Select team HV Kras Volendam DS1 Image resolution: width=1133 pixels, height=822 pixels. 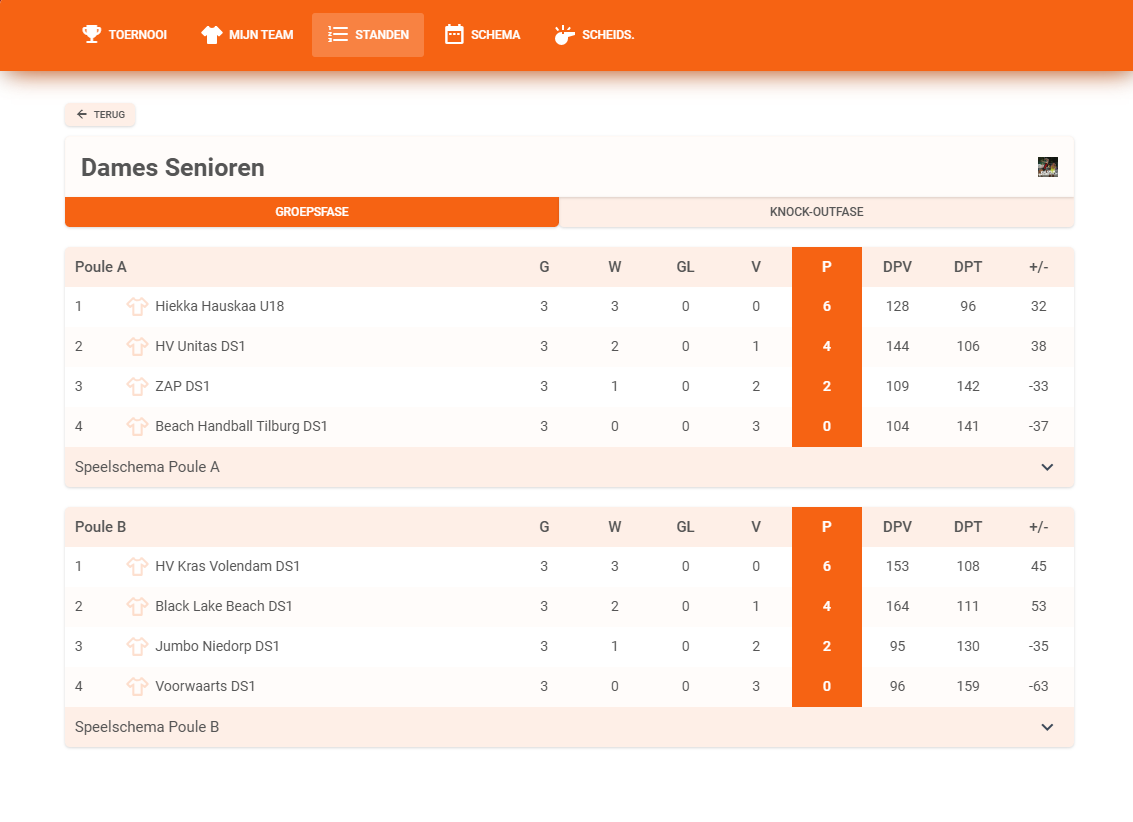tap(228, 566)
